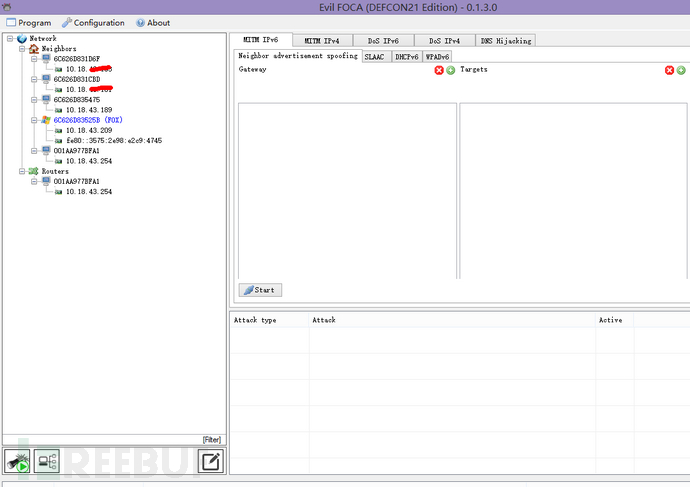The image size is (690, 487).
Task: Open the SLAAC sub-tab
Action: click(377, 57)
